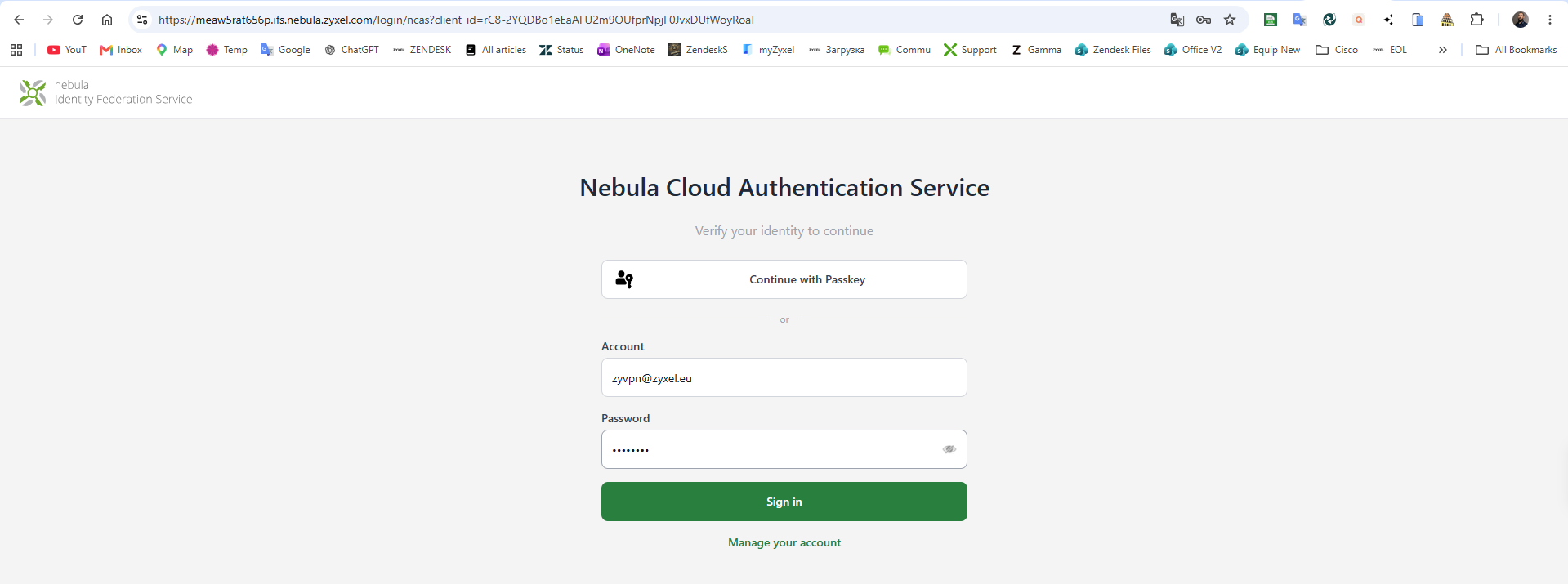Image resolution: width=1568 pixels, height=584 pixels.
Task: Open the All Bookmarks folder
Action: point(1517,50)
